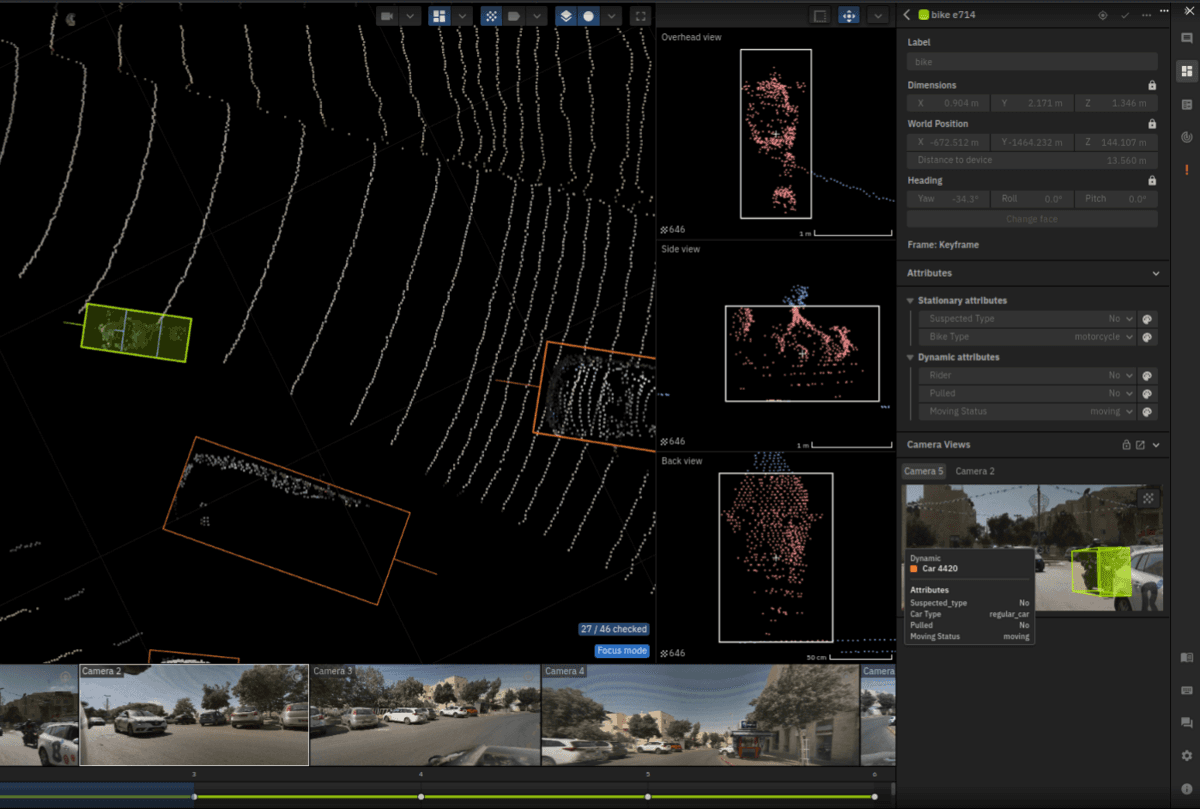Toggle the layers stack icon
Viewport: 1200px width, 809px height.
tap(566, 16)
